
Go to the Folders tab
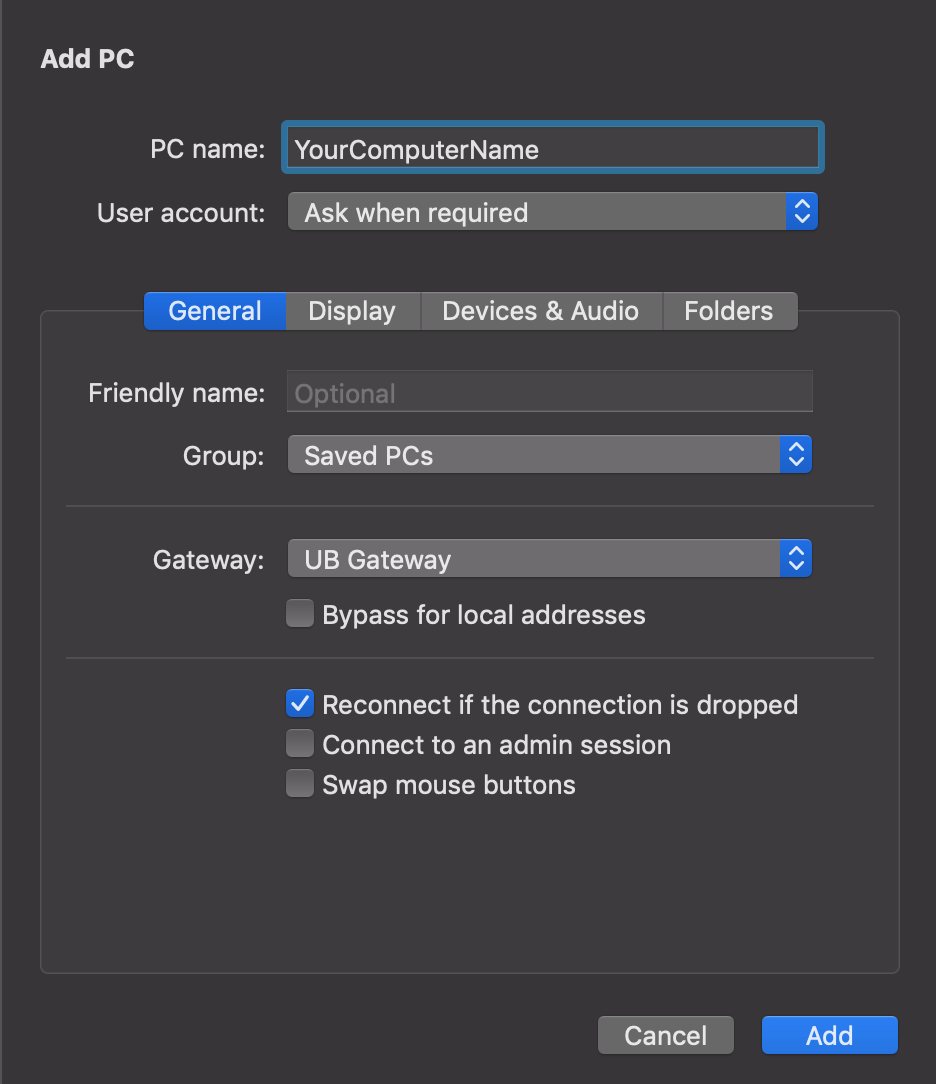[728, 311]
